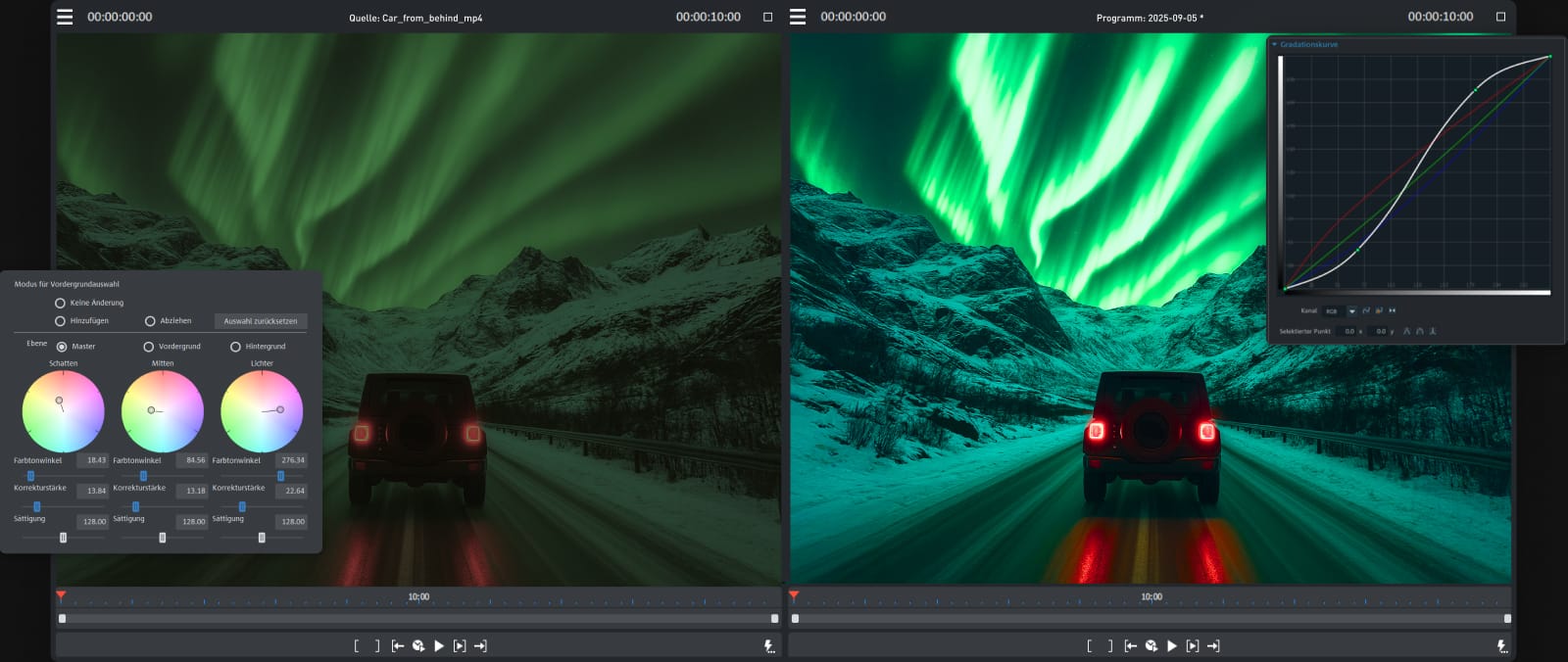Image resolution: width=1568 pixels, height=662 pixels.
Task: Jump to range start in source monitor
Action: coord(397,646)
